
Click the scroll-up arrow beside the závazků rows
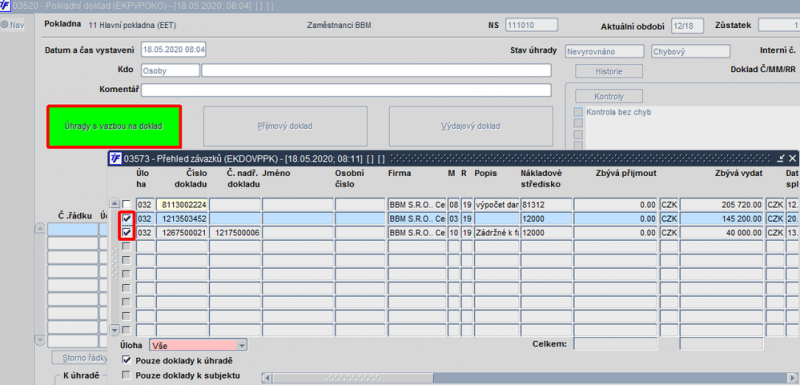pyautogui.click(x=115, y=204)
